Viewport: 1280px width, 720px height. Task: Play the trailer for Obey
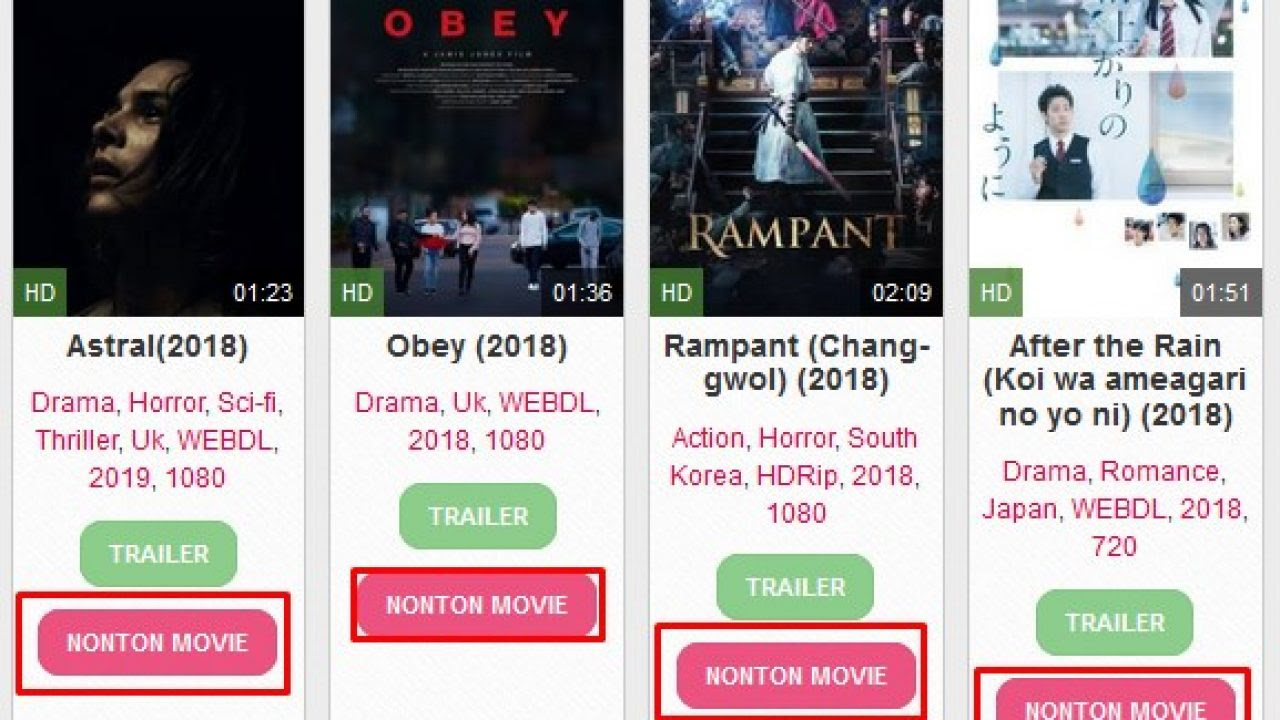(478, 516)
